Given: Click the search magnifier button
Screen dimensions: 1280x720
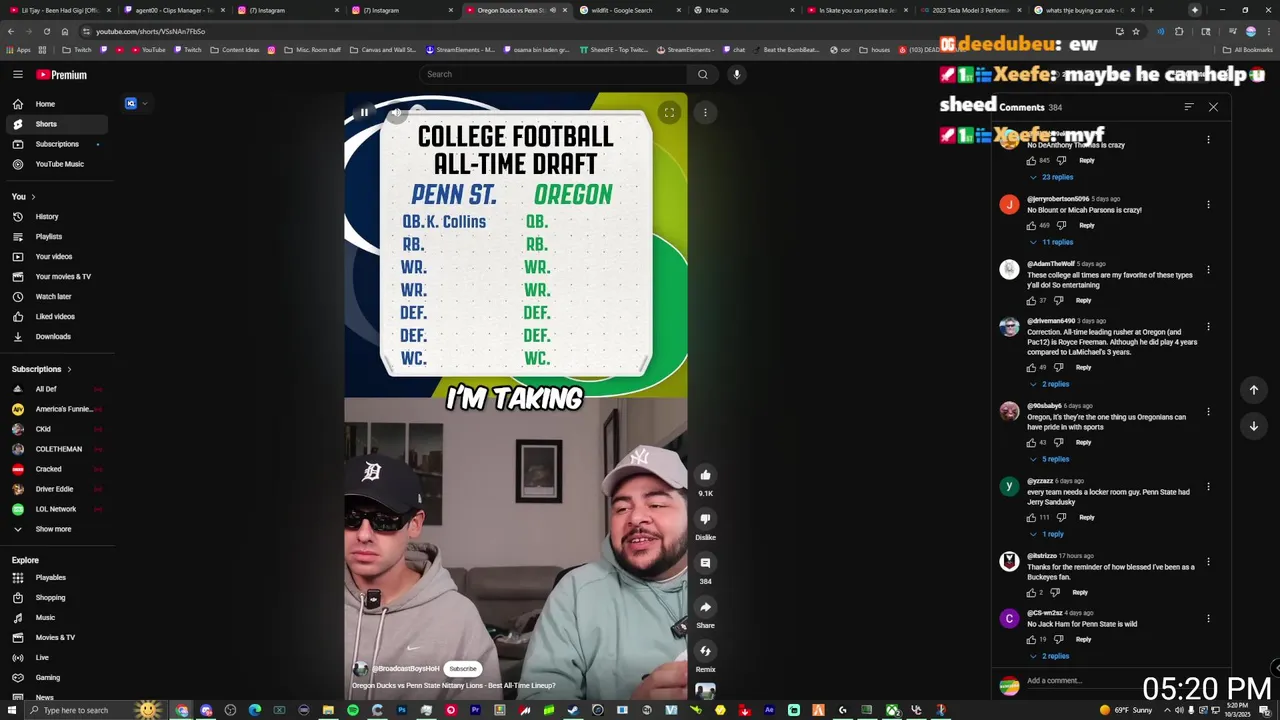Looking at the screenshot, I should click(703, 74).
